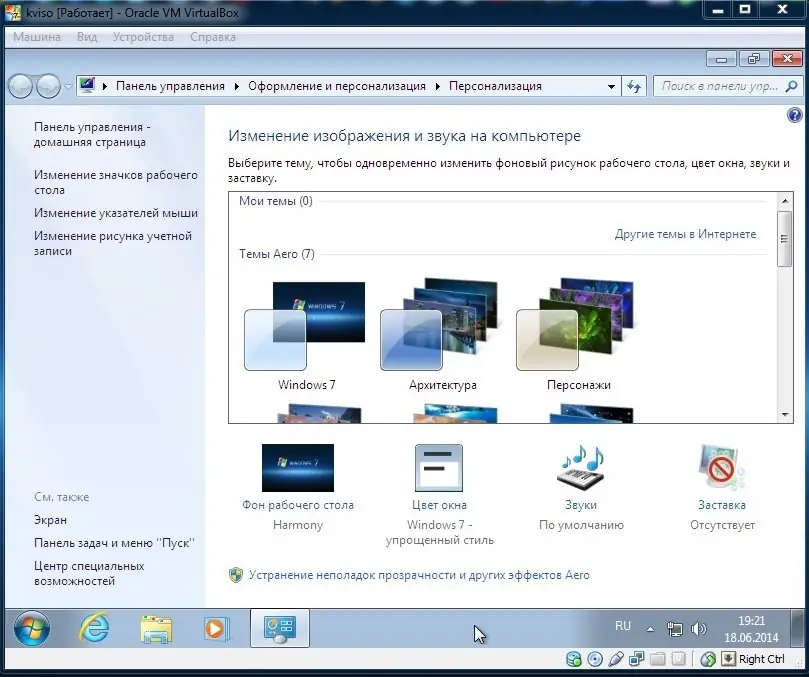Refresh the page with the address bar icon
The image size is (809, 677).
pyautogui.click(x=634, y=86)
